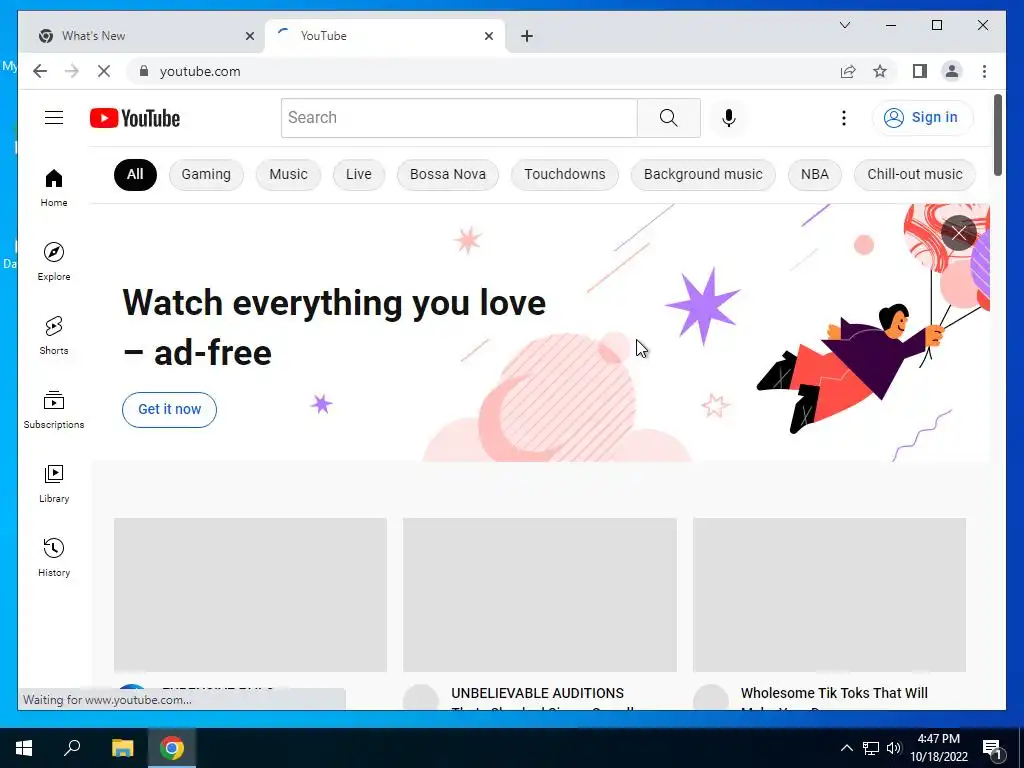Go to Home in the sidebar
Viewport: 1024px width, 768px height.
(54, 187)
